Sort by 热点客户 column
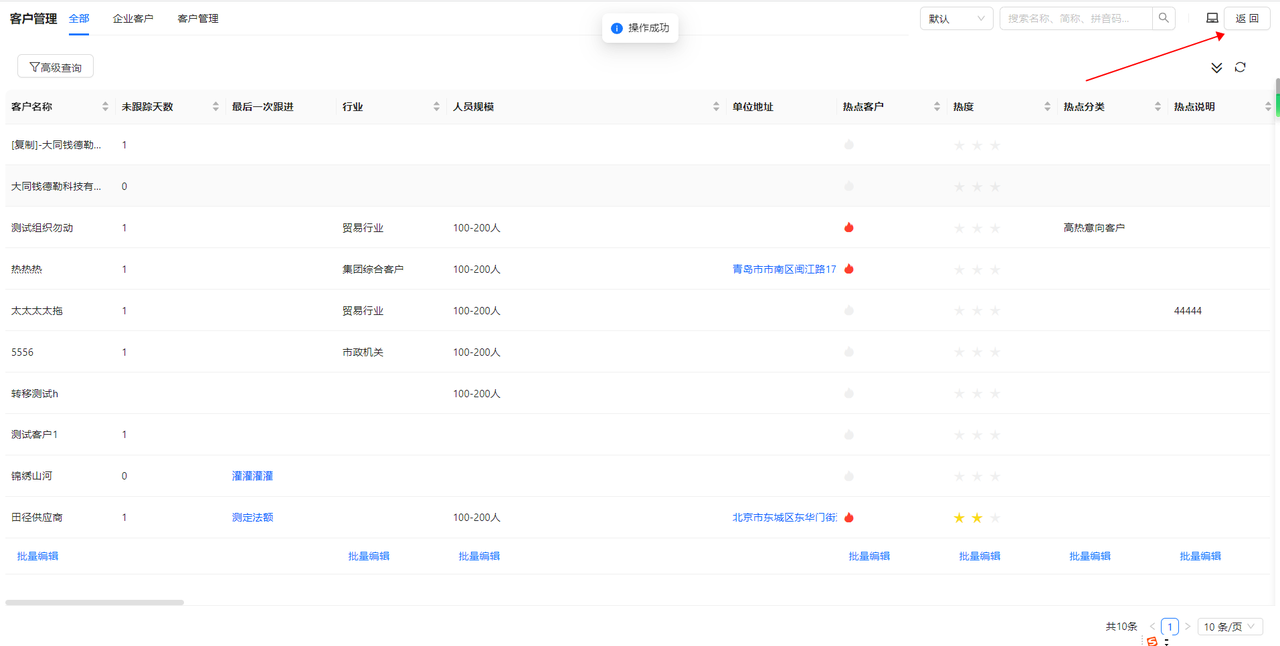Screen dimensions: 1280x646 [937, 107]
